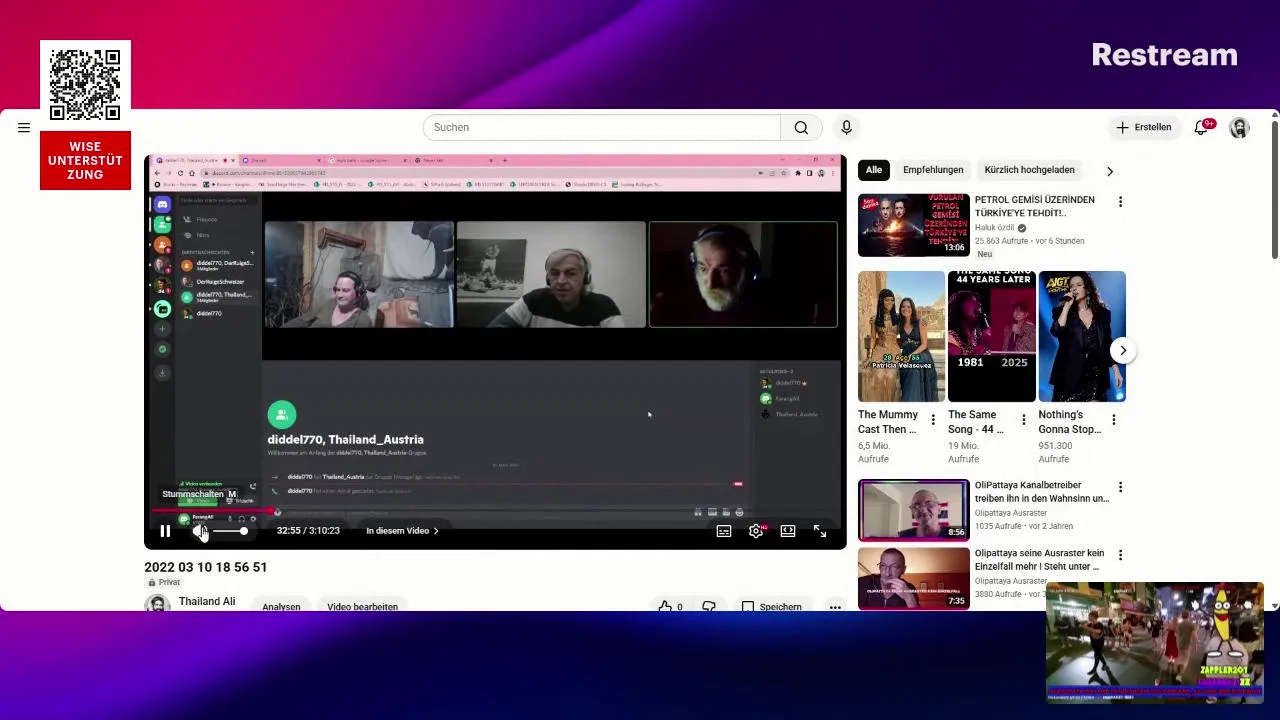
Task: Open options for 'The Mummy Cast Then' short
Action: click(933, 420)
